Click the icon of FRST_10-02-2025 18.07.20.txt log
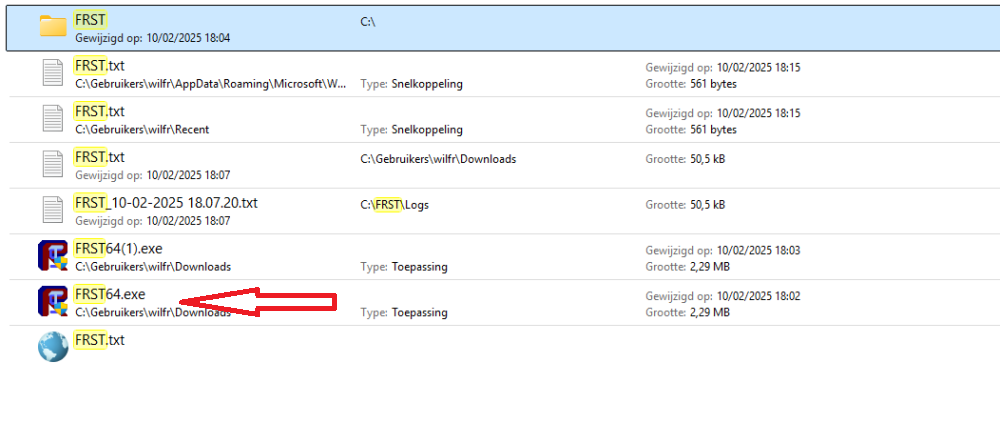 pos(53,211)
